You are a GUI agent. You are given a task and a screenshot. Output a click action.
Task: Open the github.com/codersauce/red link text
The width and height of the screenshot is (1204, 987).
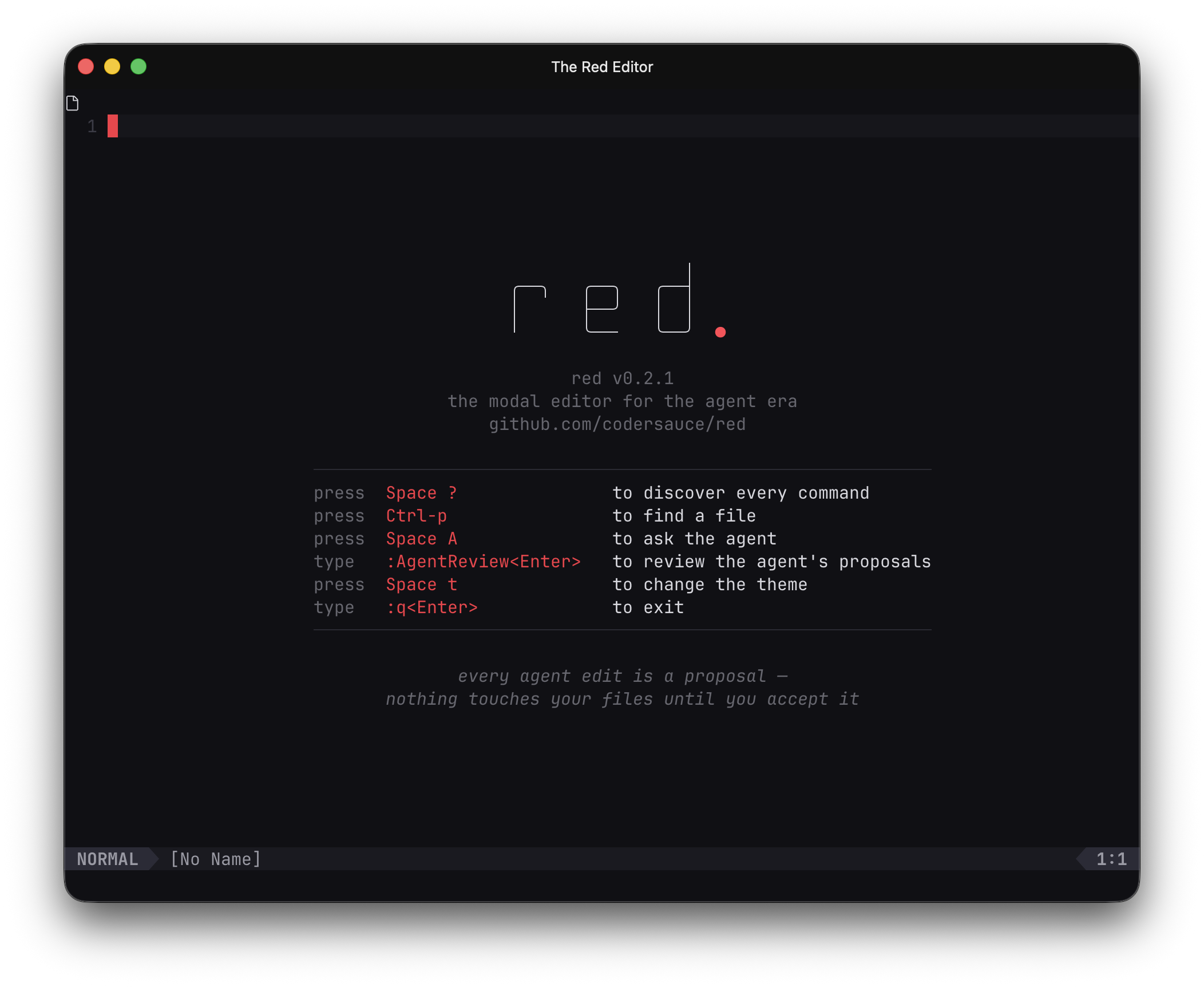[x=617, y=424]
